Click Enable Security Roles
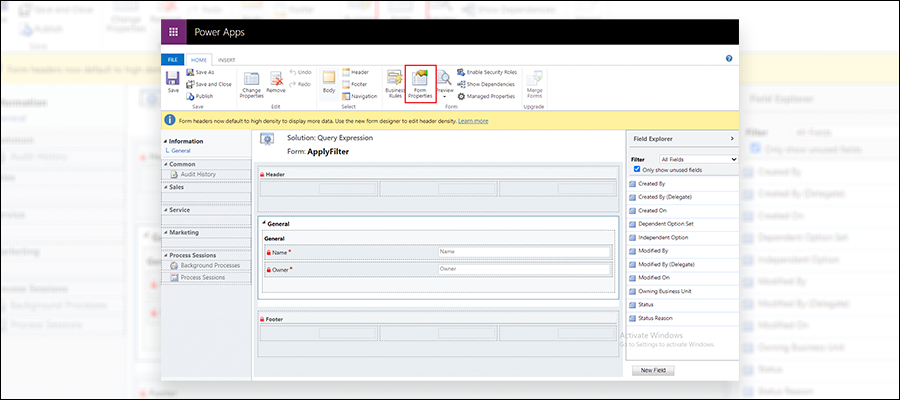The image size is (900, 400). (487, 72)
